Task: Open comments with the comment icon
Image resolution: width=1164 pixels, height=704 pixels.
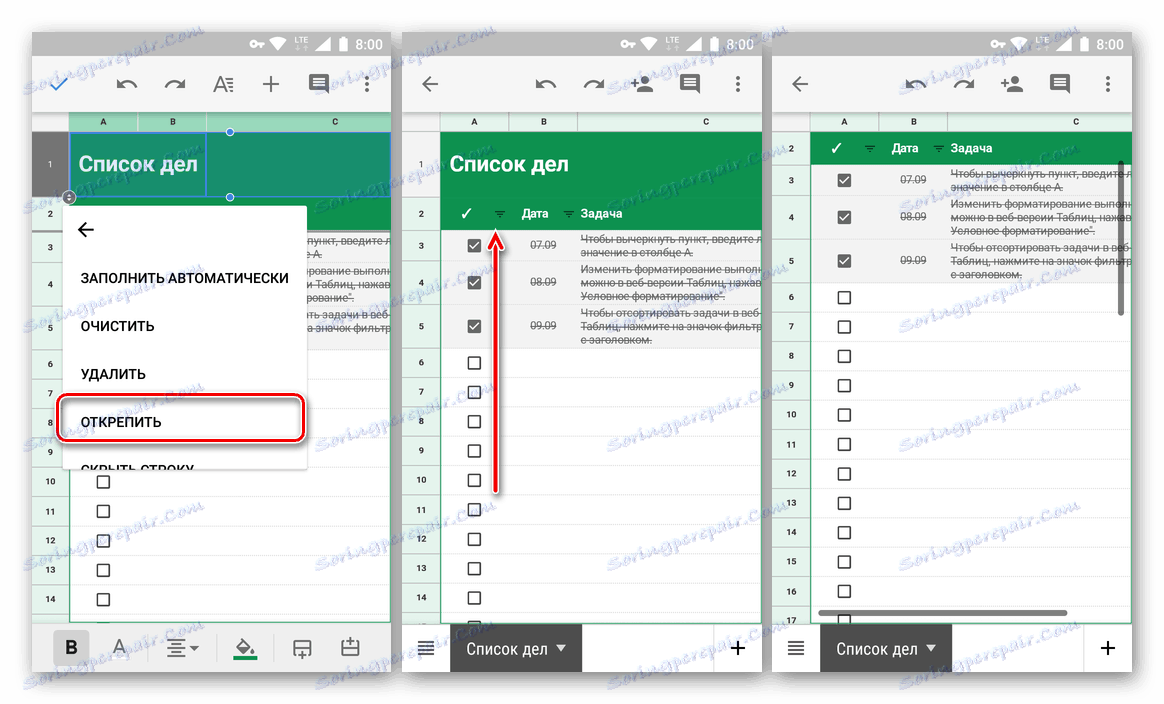Action: click(x=319, y=84)
